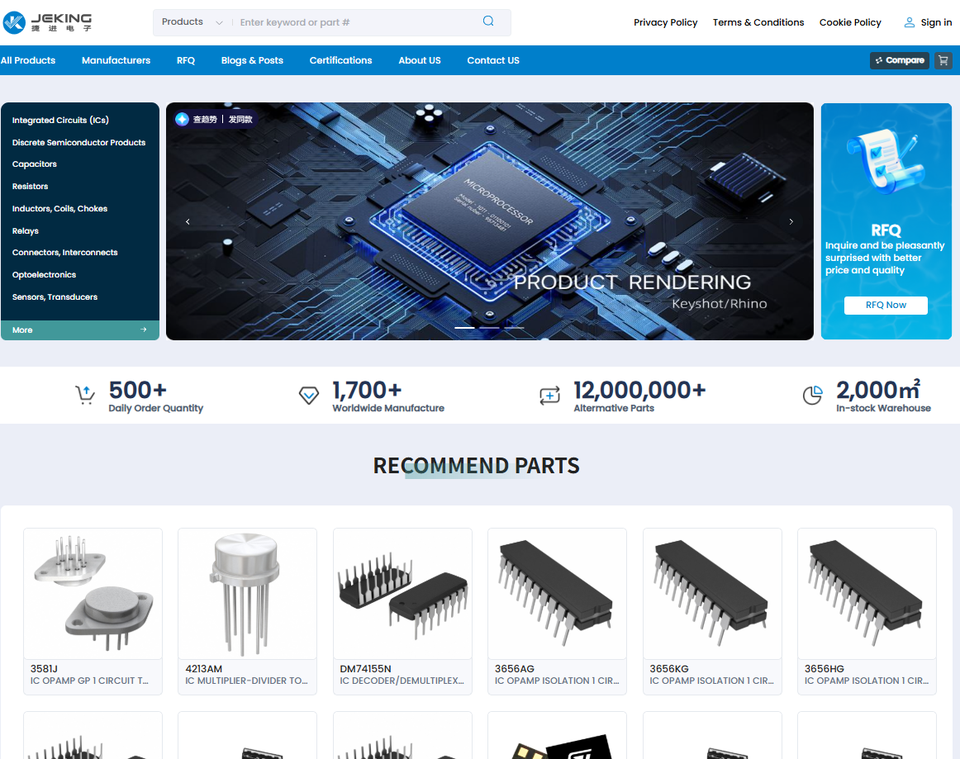960x759 pixels.
Task: Click the Alternative Parts swap icon
Action: (550, 395)
